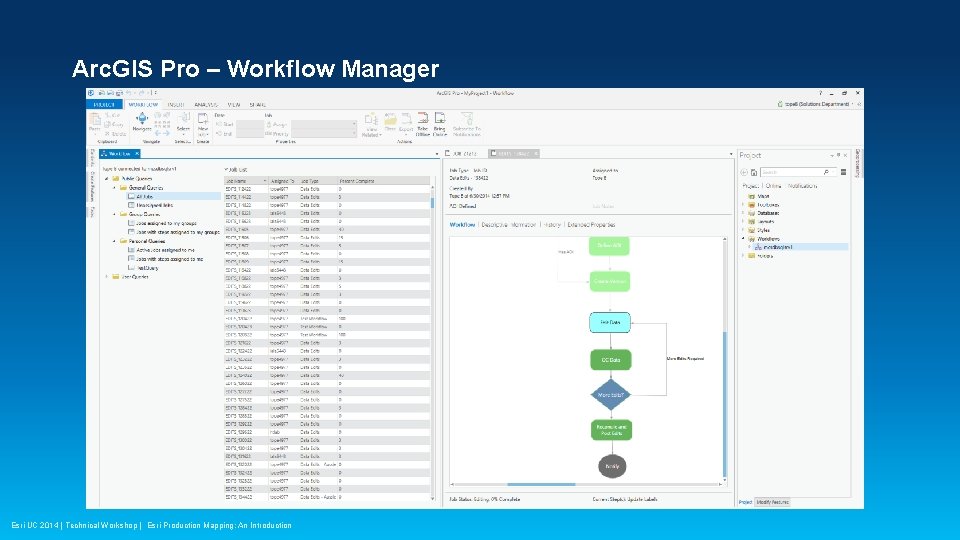Switch to the INSERT ribbon tab
The height and width of the screenshot is (540, 960).
176,105
